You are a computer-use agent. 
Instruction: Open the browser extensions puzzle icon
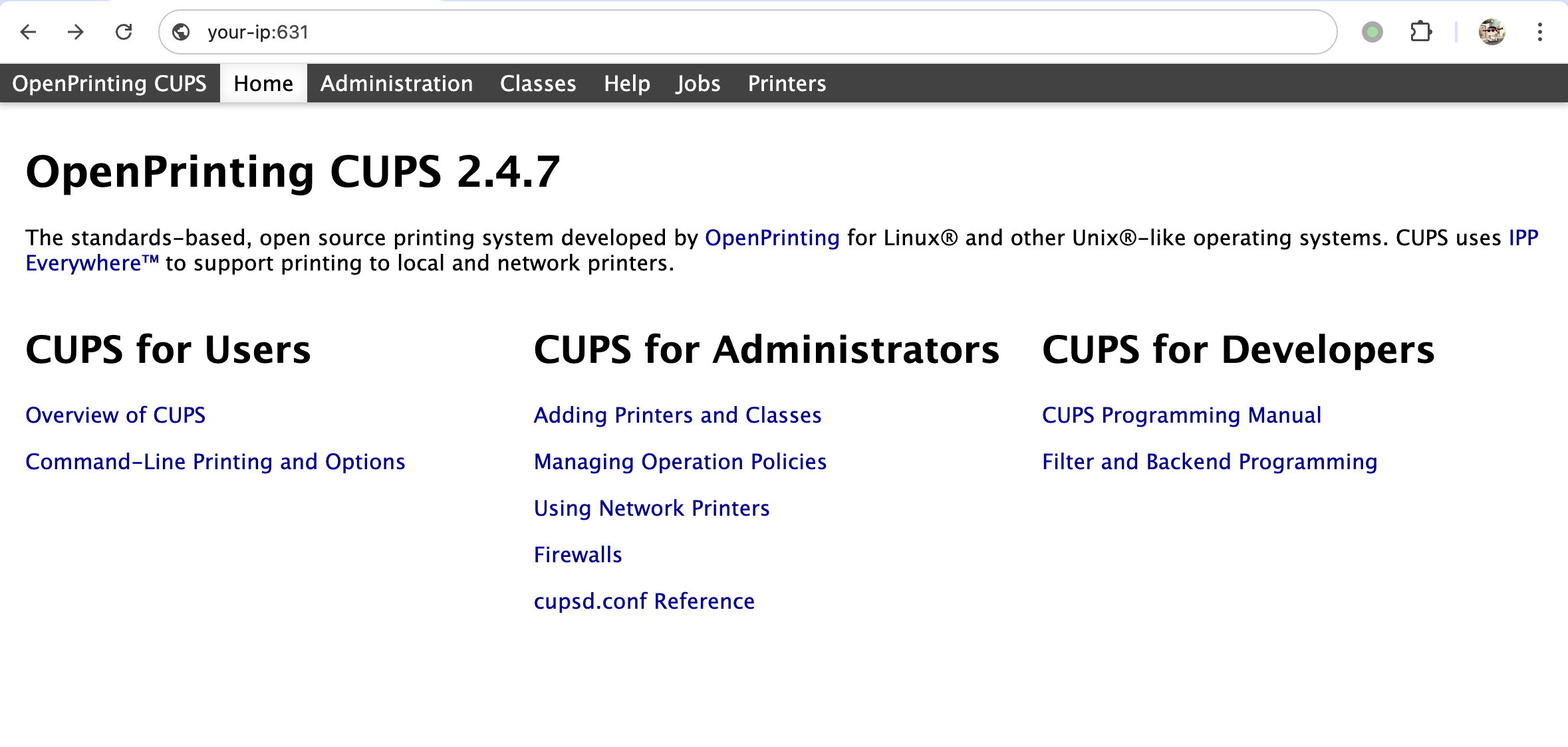(1420, 32)
